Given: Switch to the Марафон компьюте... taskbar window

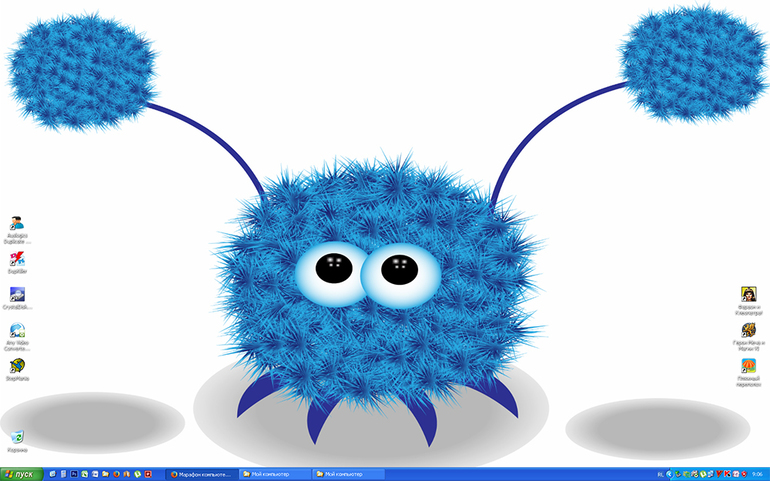Looking at the screenshot, I should pyautogui.click(x=202, y=474).
